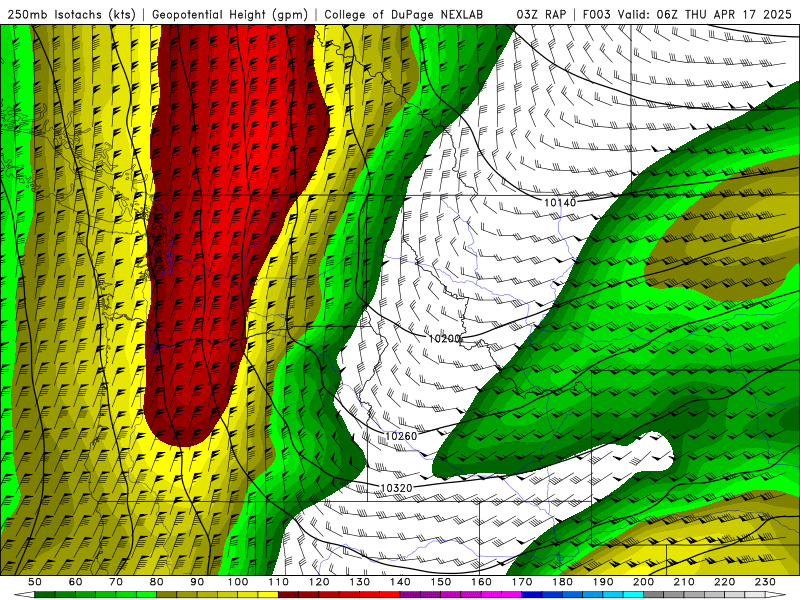Click the 140 value on the color scale

[x=400, y=582]
